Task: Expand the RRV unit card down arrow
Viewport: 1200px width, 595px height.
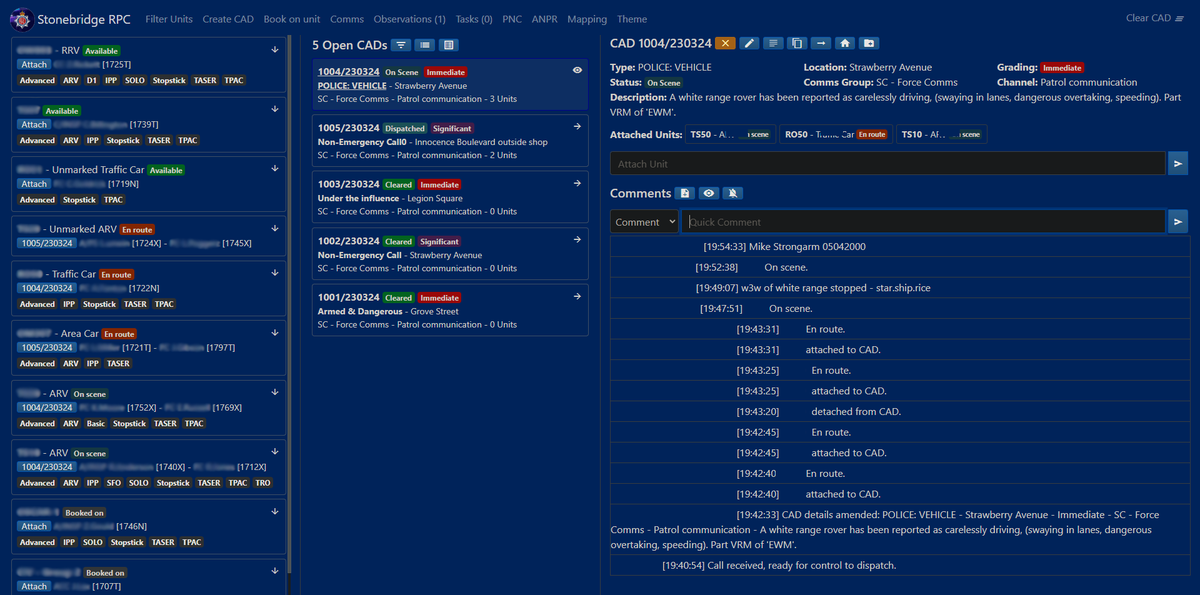Action: [x=275, y=49]
